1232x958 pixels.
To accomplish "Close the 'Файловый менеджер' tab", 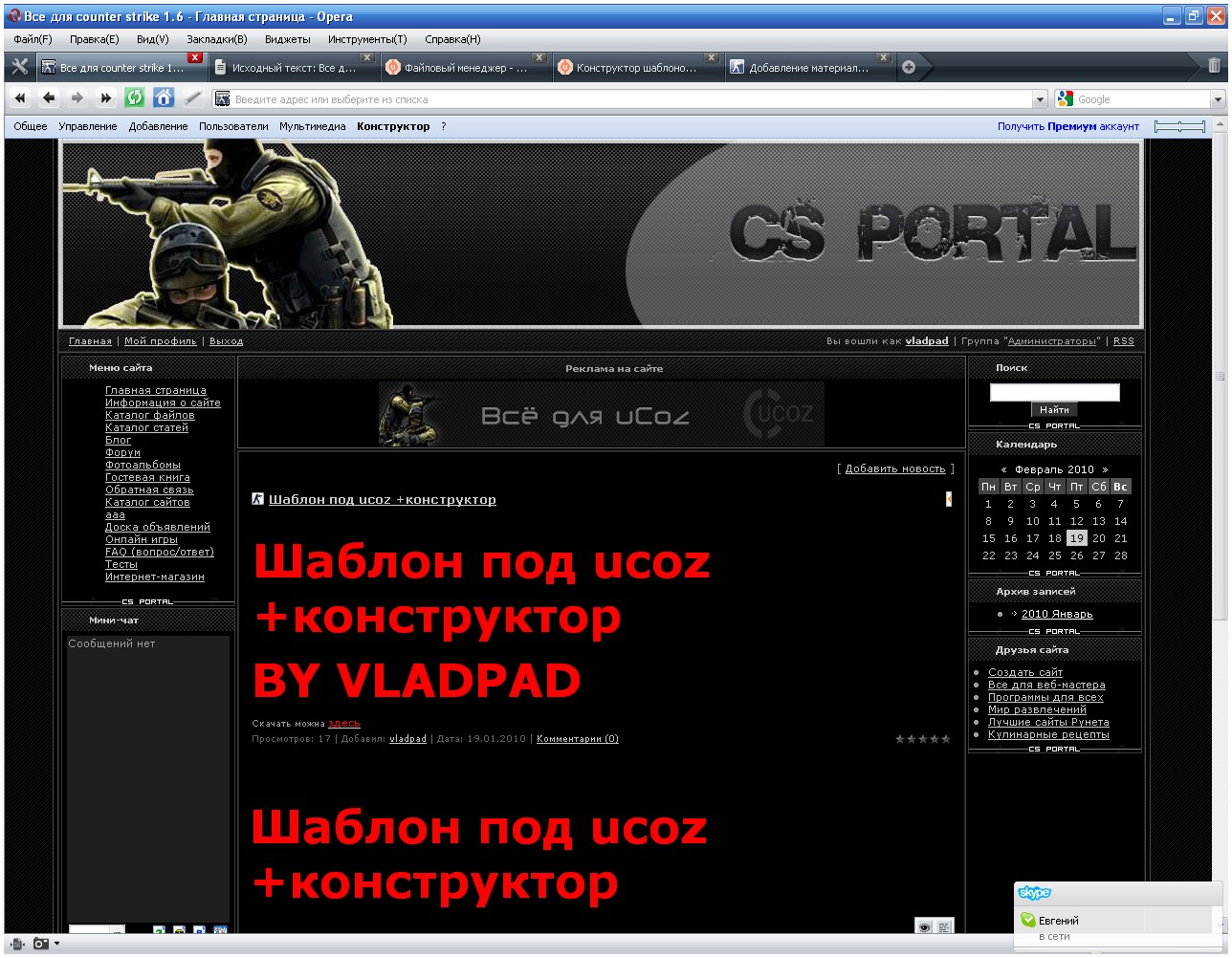I will (x=539, y=57).
